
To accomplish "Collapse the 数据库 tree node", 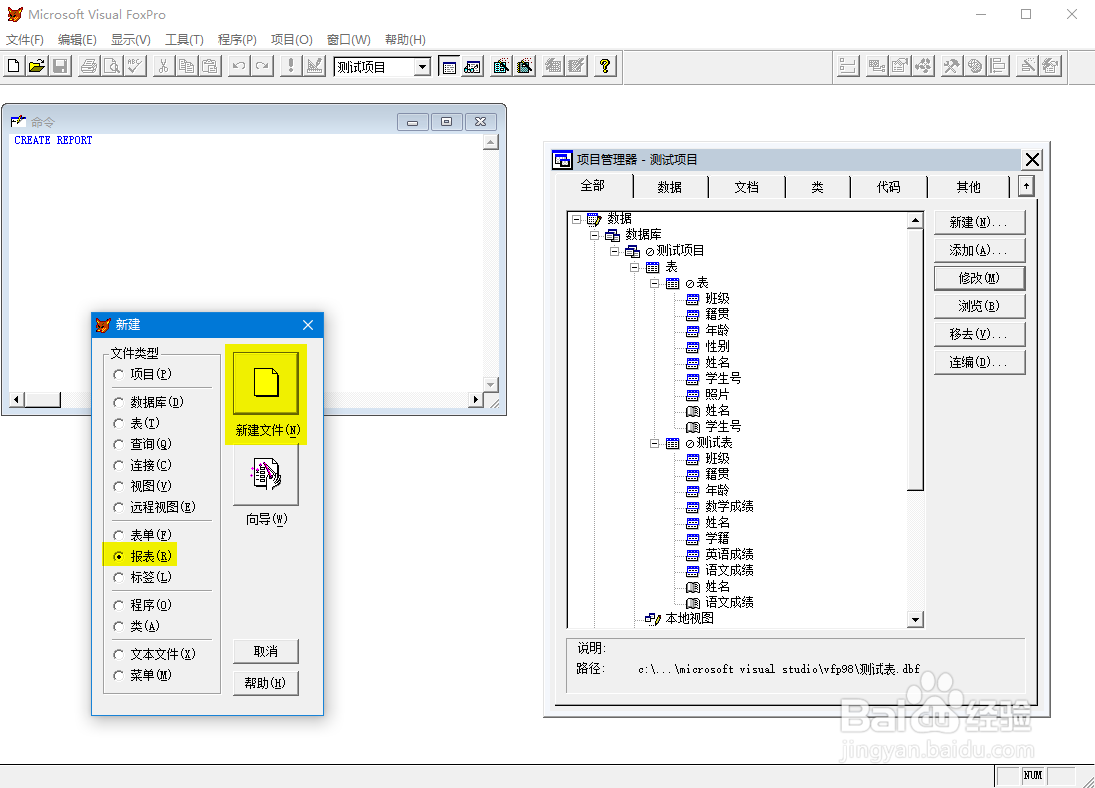I will click(594, 235).
